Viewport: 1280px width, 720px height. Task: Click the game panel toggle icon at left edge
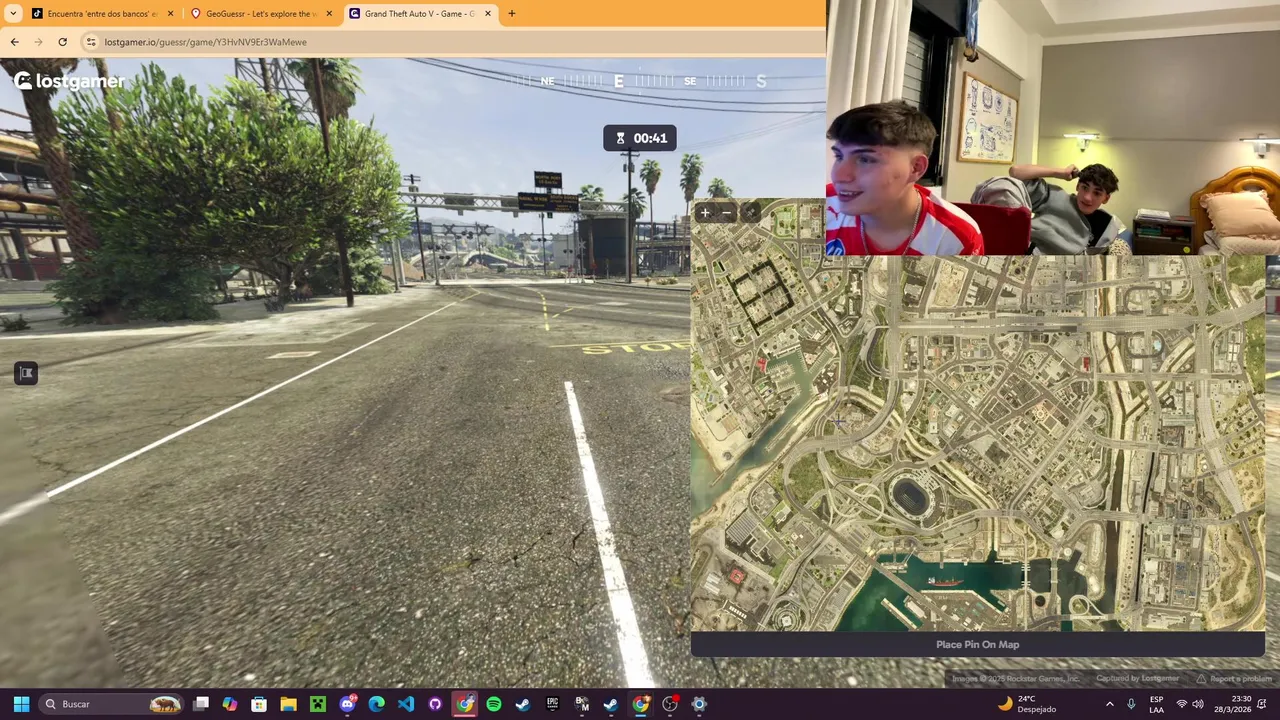pyautogui.click(x=26, y=373)
